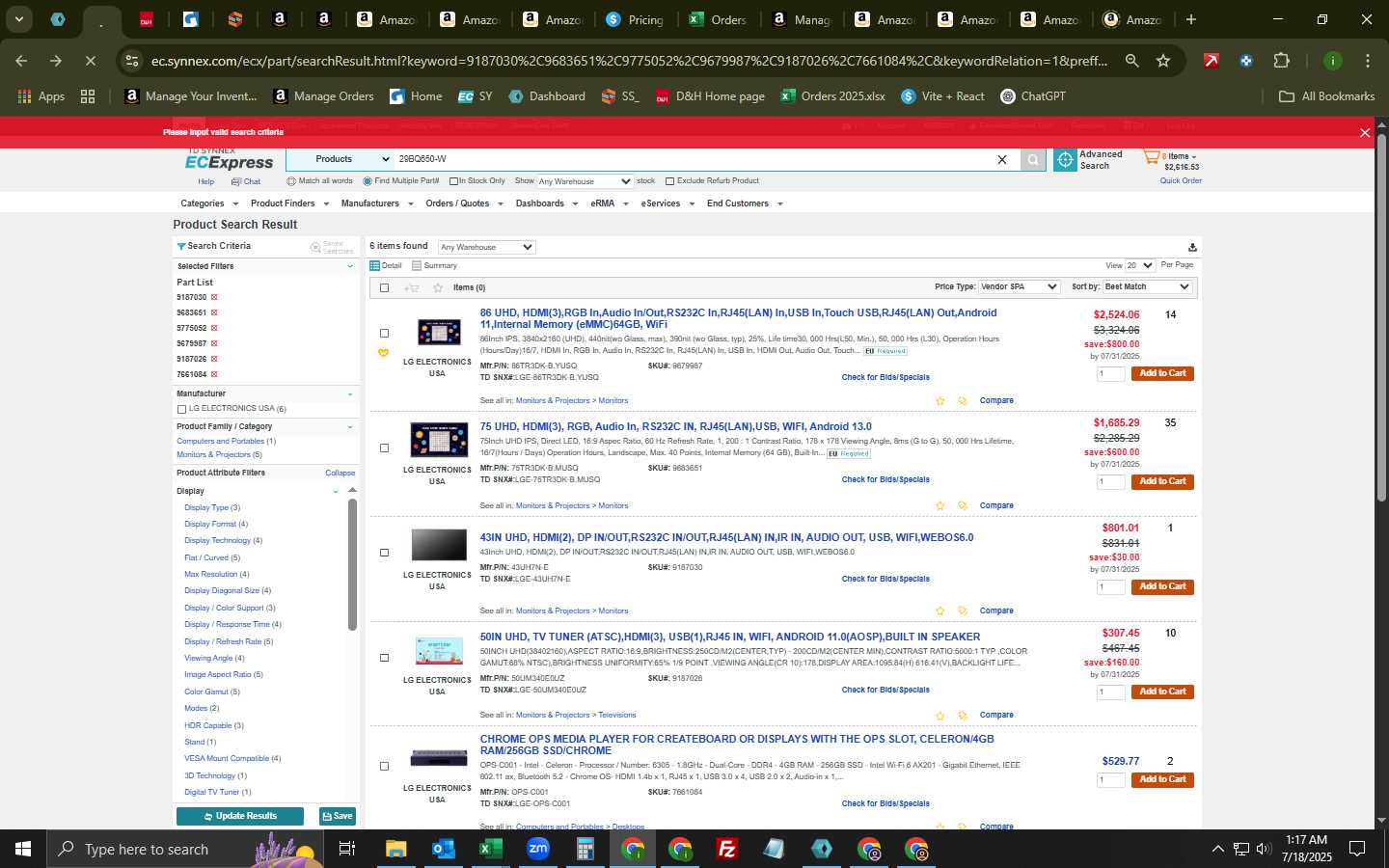Click the 86 UHD product thumbnail

(x=439, y=333)
